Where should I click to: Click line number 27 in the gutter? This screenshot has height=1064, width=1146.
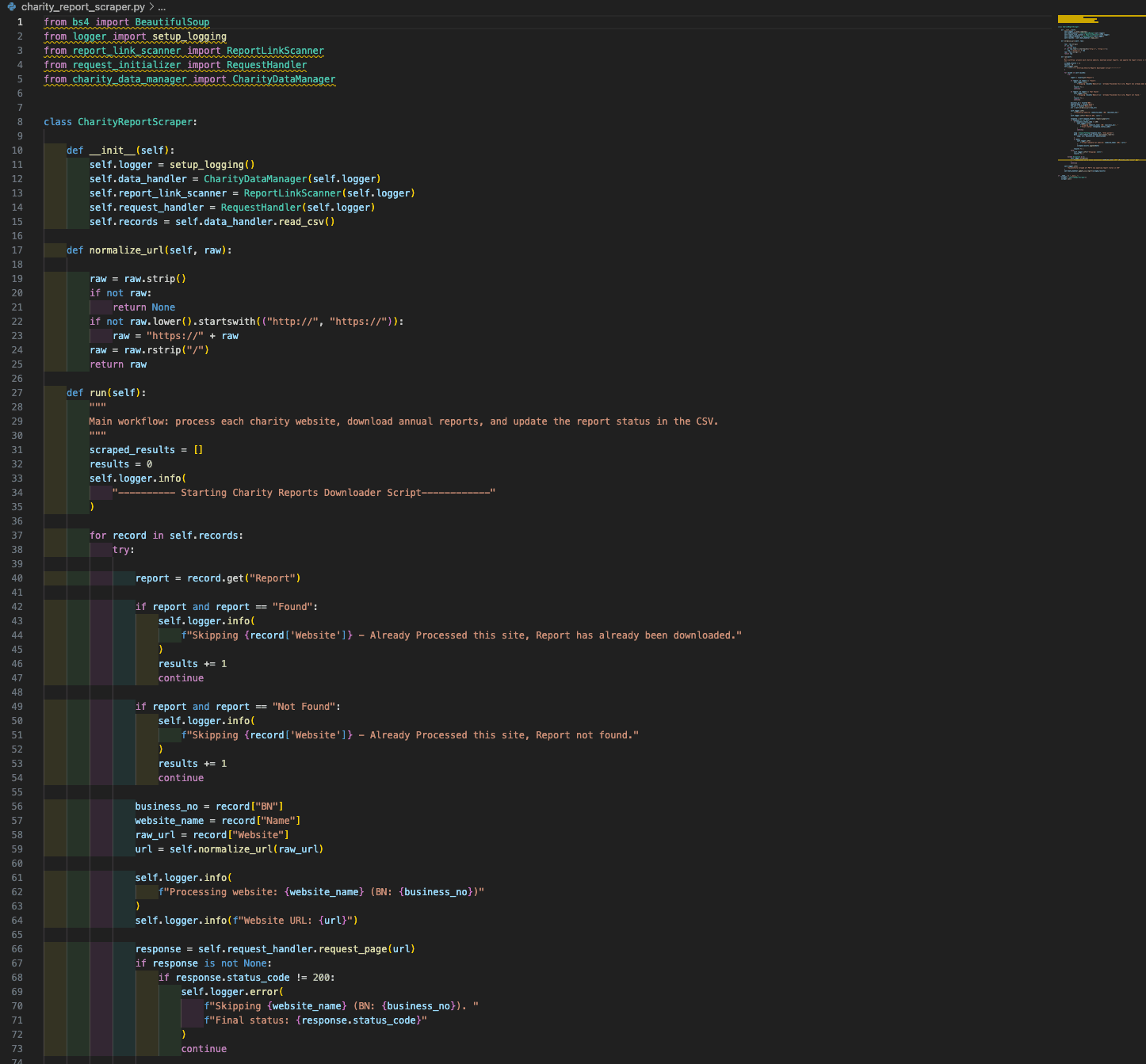(x=17, y=393)
